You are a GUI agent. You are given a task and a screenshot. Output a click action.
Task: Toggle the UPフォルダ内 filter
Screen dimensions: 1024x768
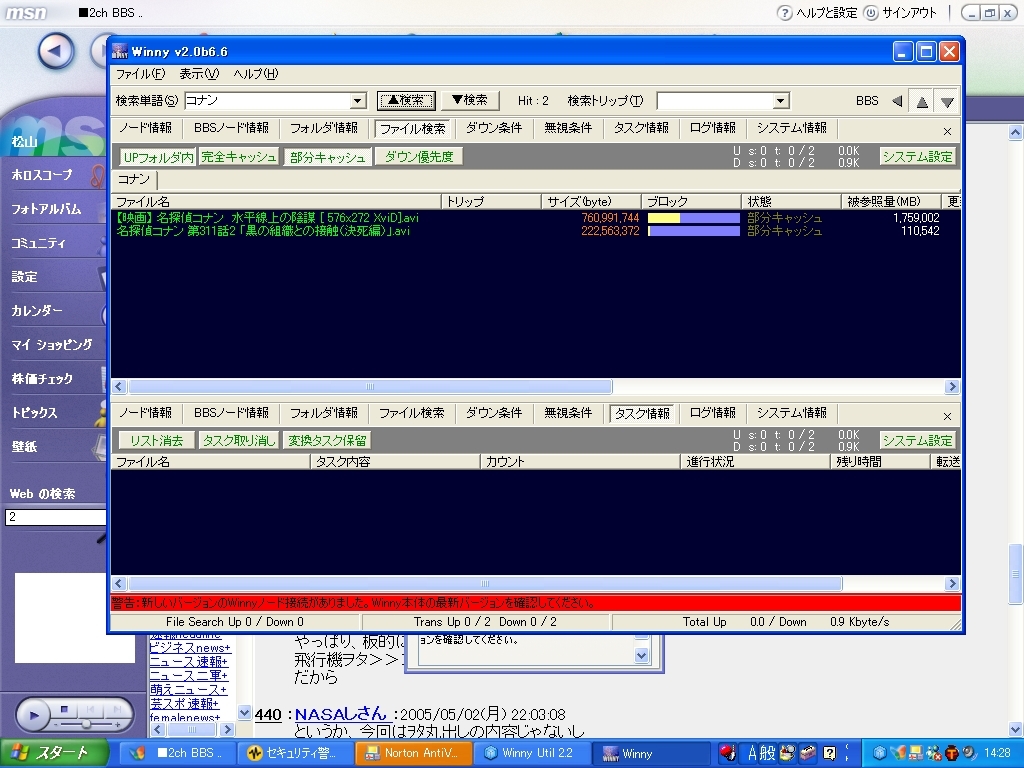[158, 157]
